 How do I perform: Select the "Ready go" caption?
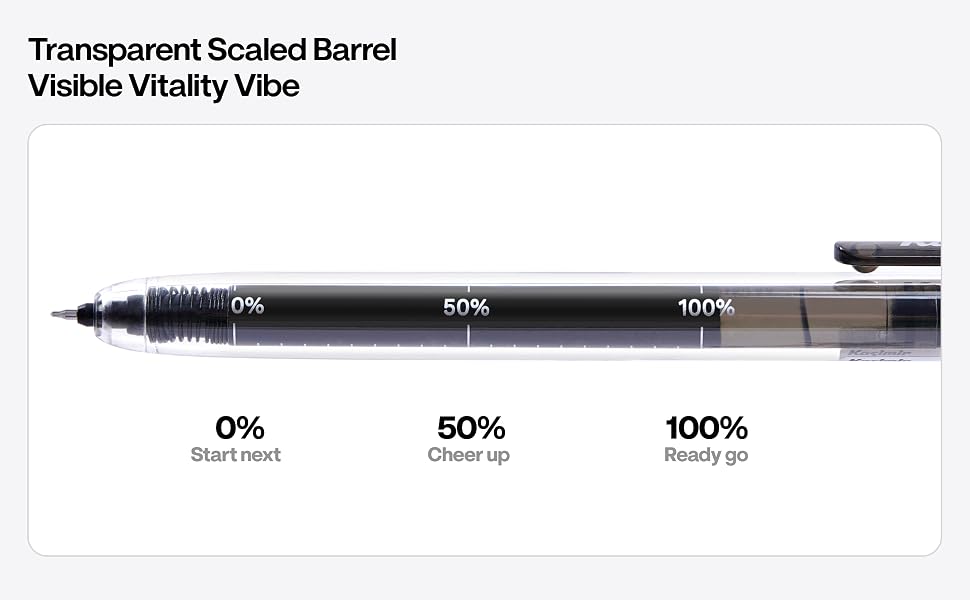[706, 455]
